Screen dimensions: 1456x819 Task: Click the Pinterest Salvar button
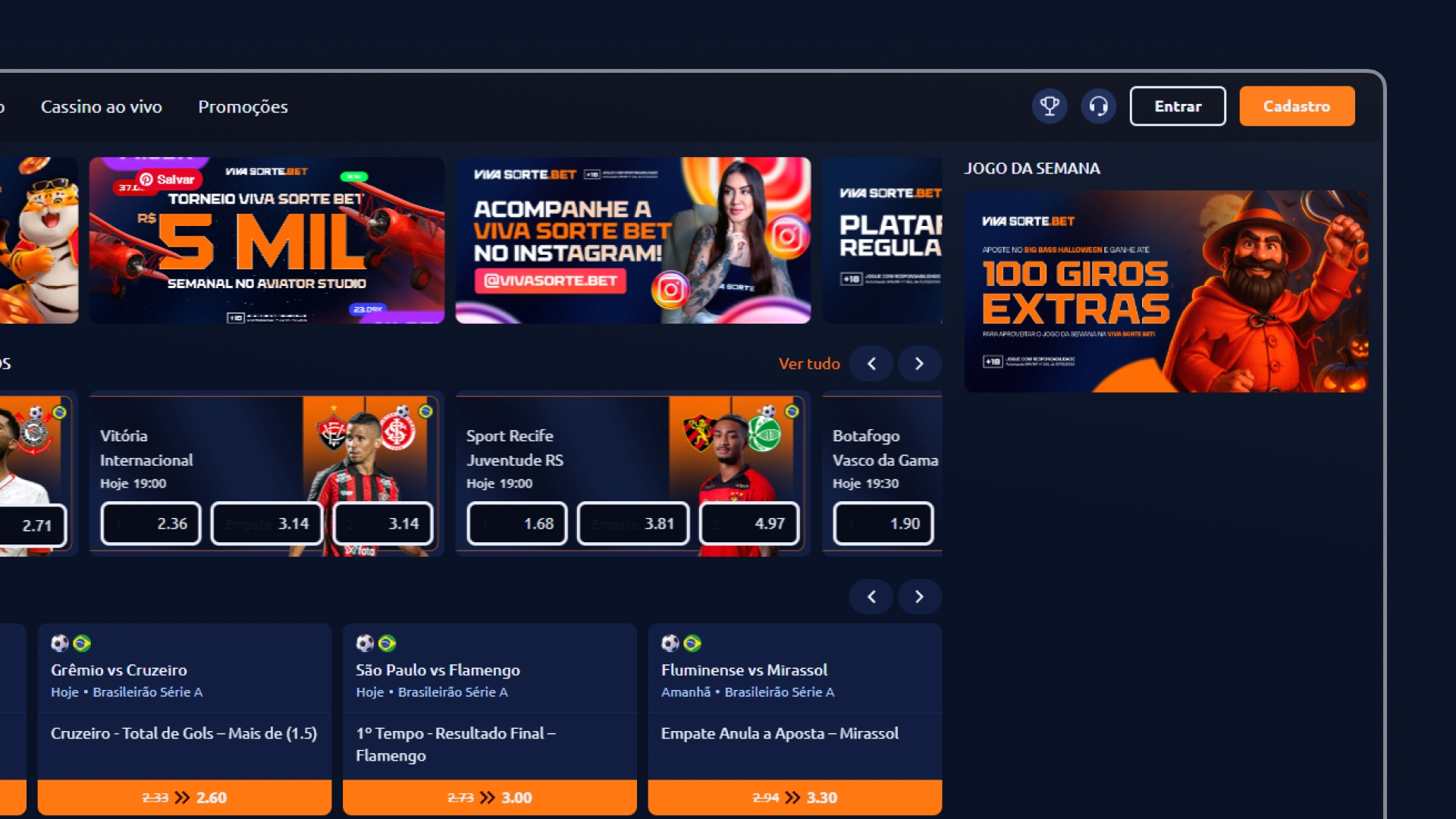click(168, 180)
